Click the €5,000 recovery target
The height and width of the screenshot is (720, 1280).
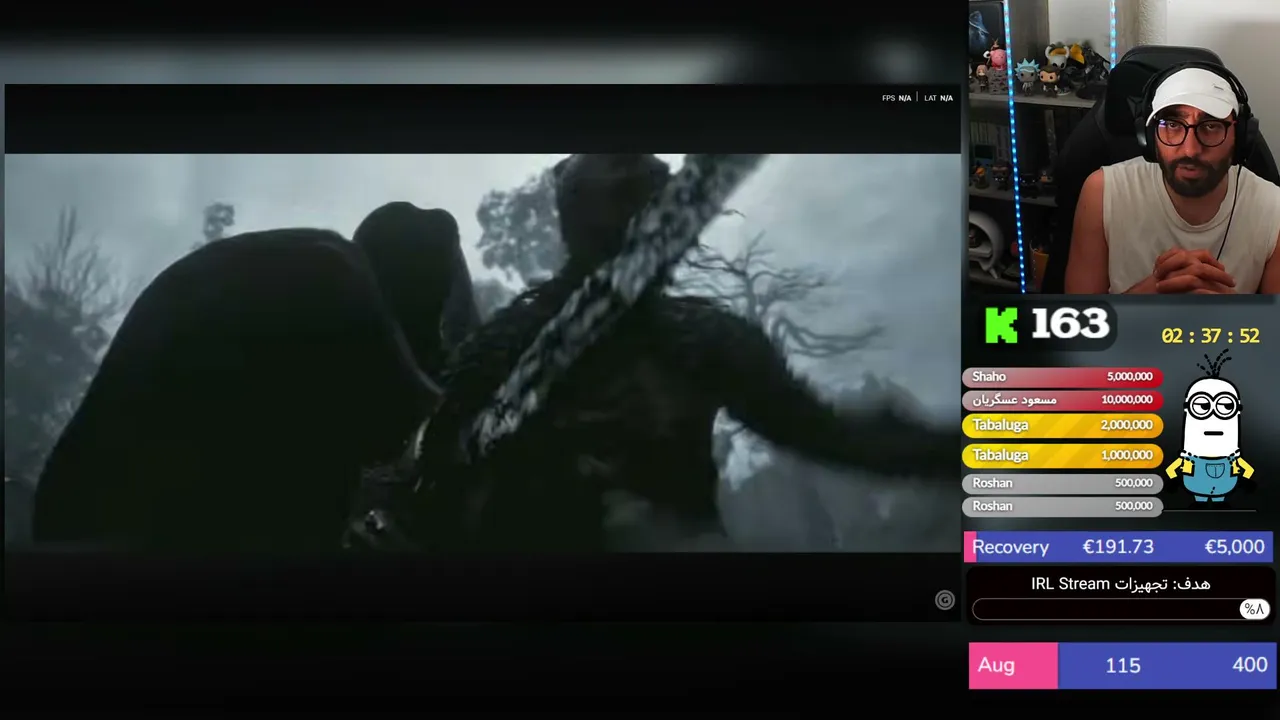point(1234,547)
